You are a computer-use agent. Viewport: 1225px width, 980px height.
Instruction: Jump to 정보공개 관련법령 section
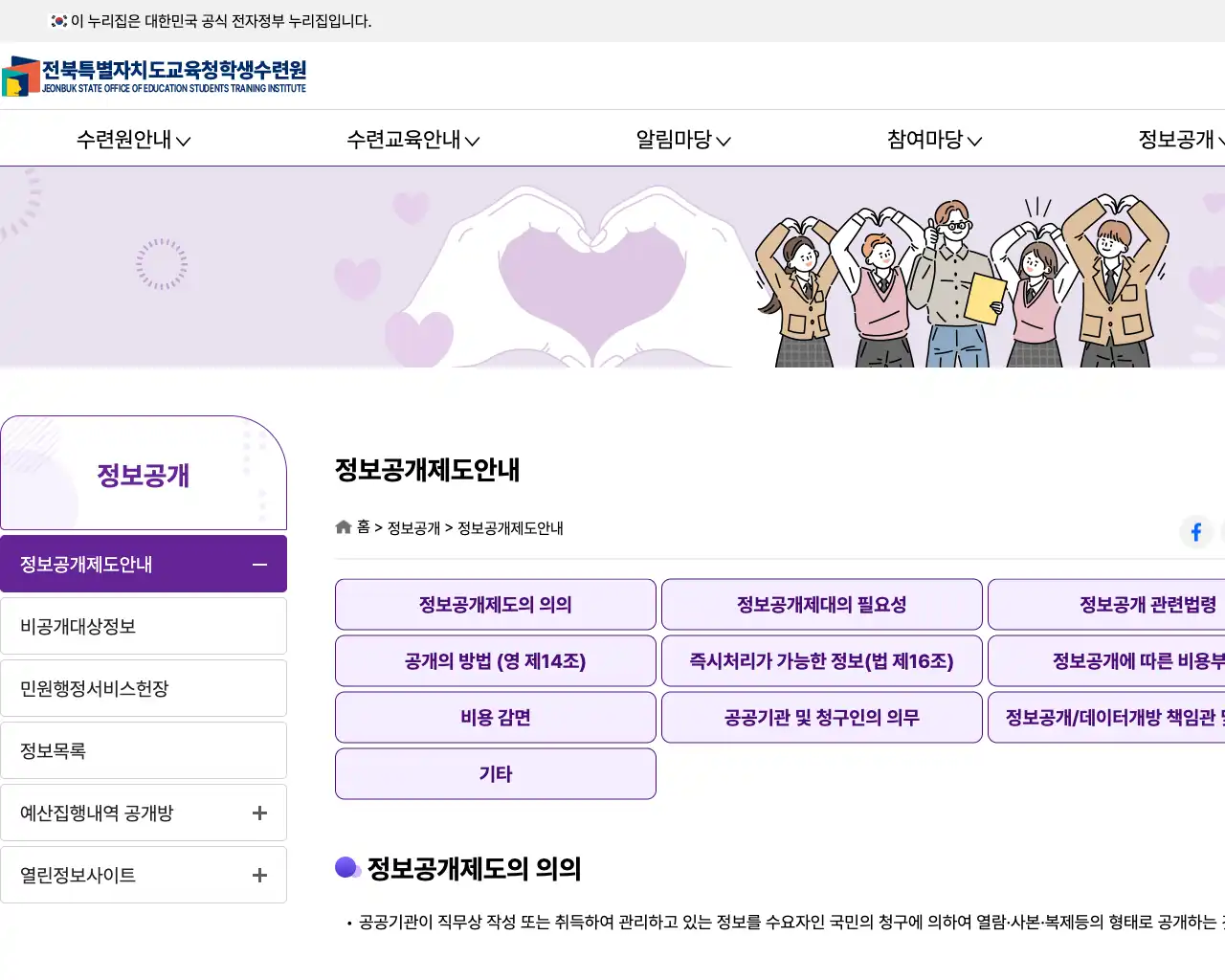tap(1107, 605)
